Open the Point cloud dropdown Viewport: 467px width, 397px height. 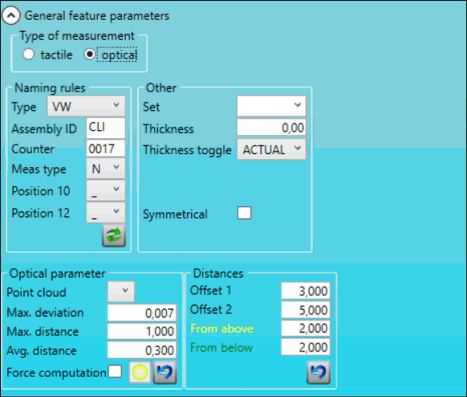coord(121,291)
